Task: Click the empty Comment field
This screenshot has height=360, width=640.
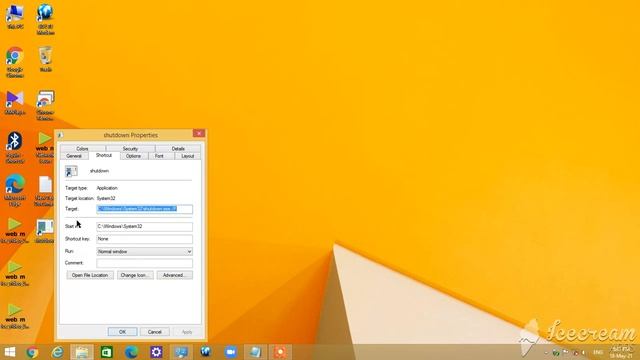Action: point(144,263)
